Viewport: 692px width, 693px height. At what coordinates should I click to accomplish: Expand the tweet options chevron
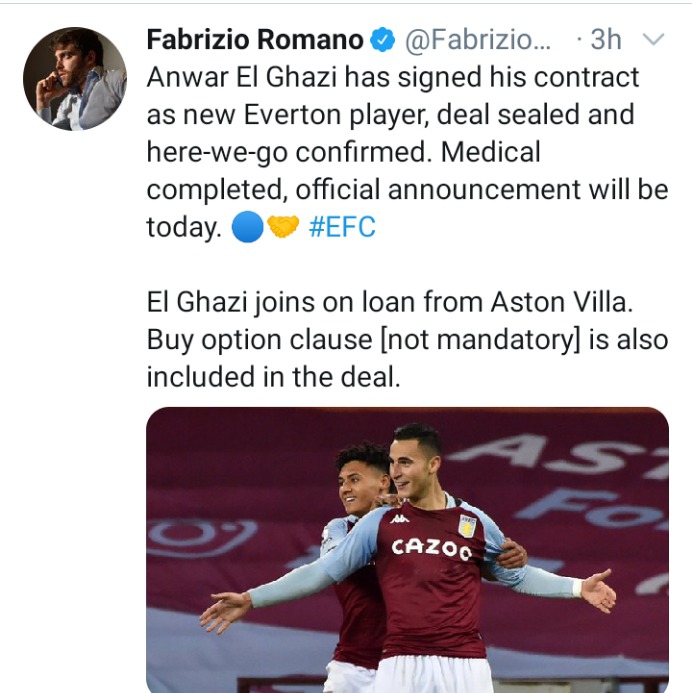653,40
